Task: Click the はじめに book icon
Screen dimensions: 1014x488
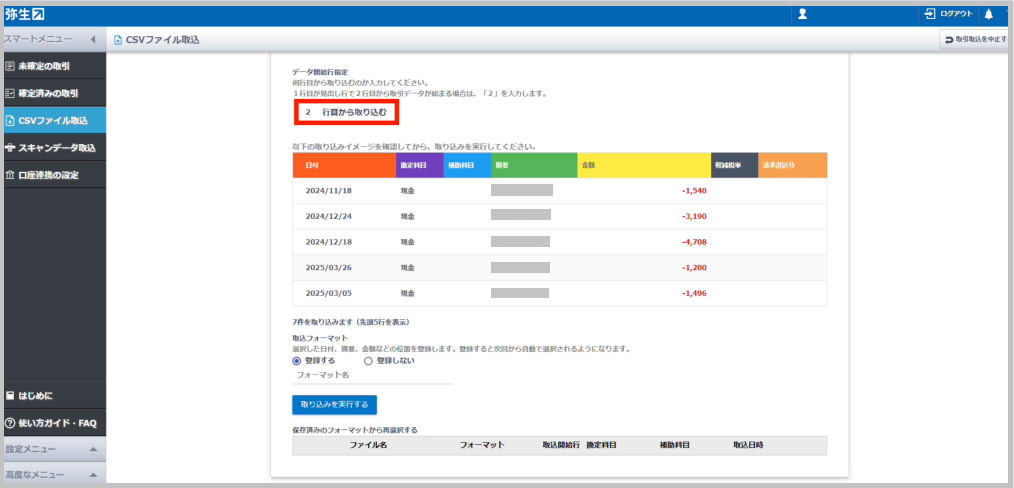Action: (x=10, y=396)
